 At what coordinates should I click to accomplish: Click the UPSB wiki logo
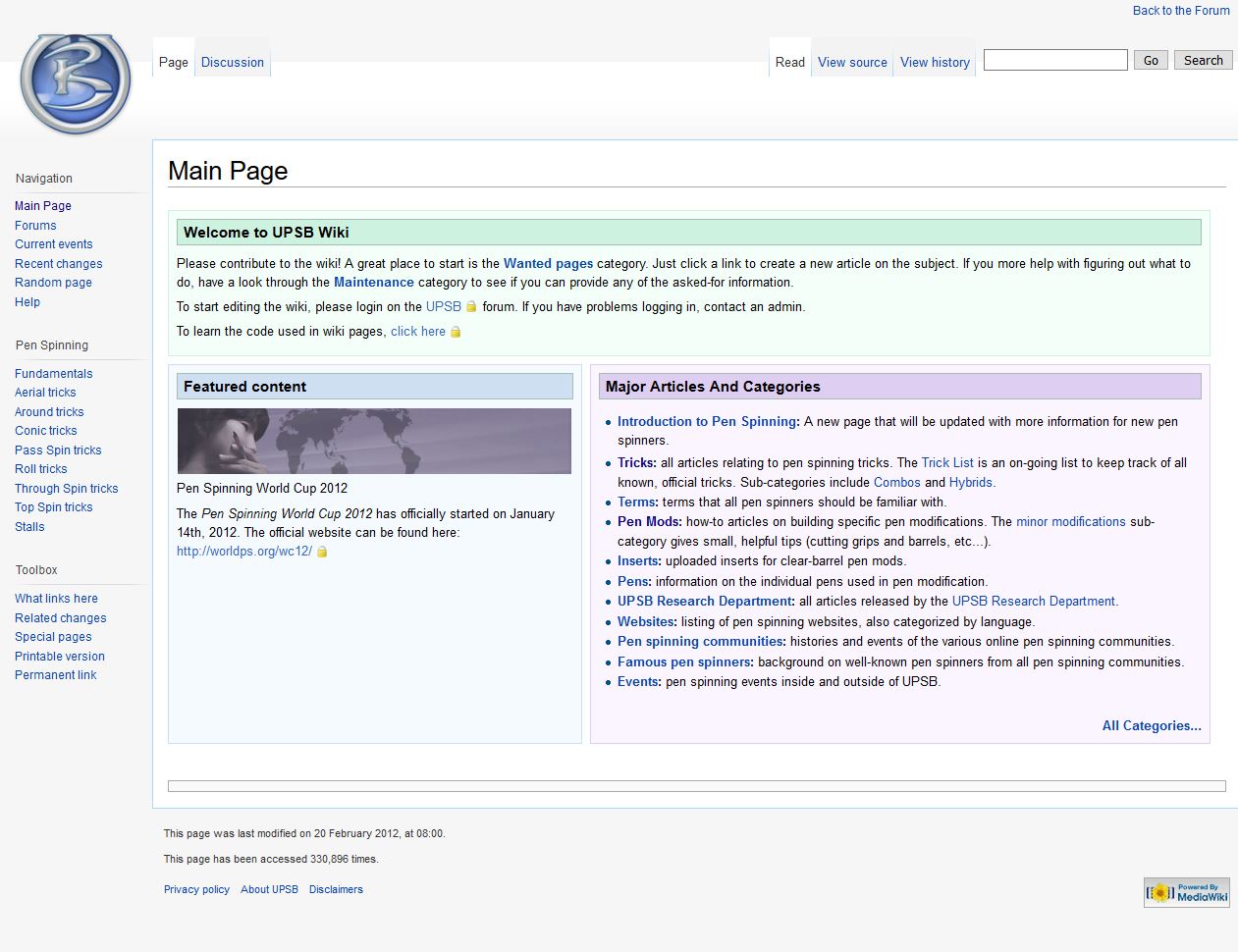point(75,83)
